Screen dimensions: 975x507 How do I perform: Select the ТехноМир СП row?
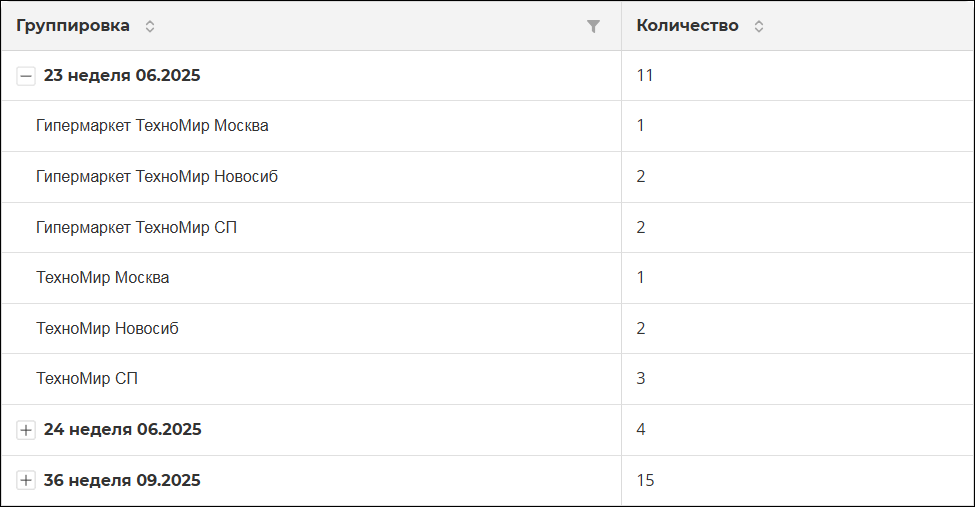488,379
